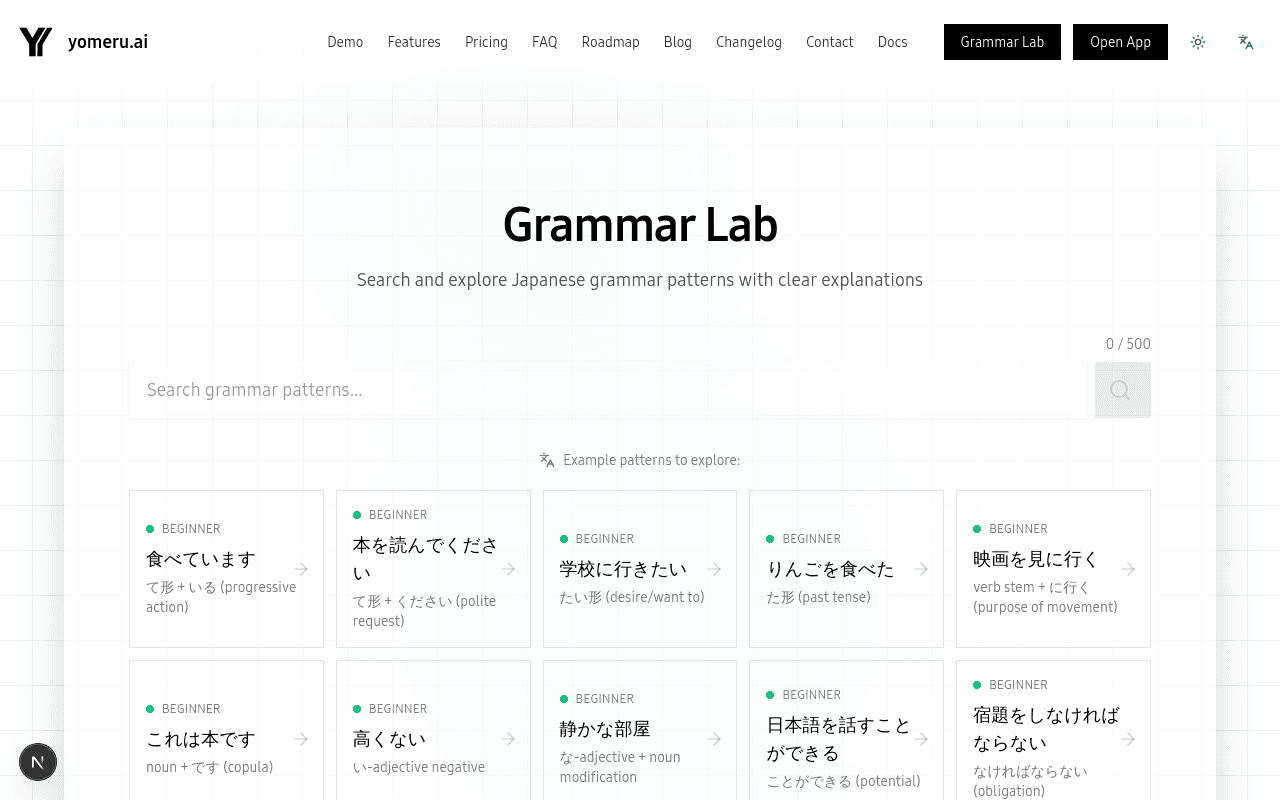Visit the Docs page

892,42
